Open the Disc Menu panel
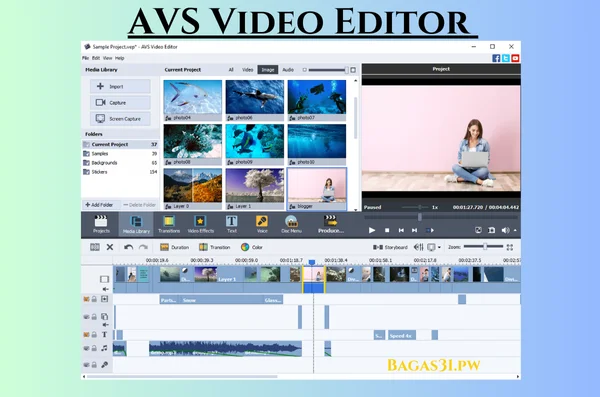The width and height of the screenshot is (600, 397). point(291,224)
